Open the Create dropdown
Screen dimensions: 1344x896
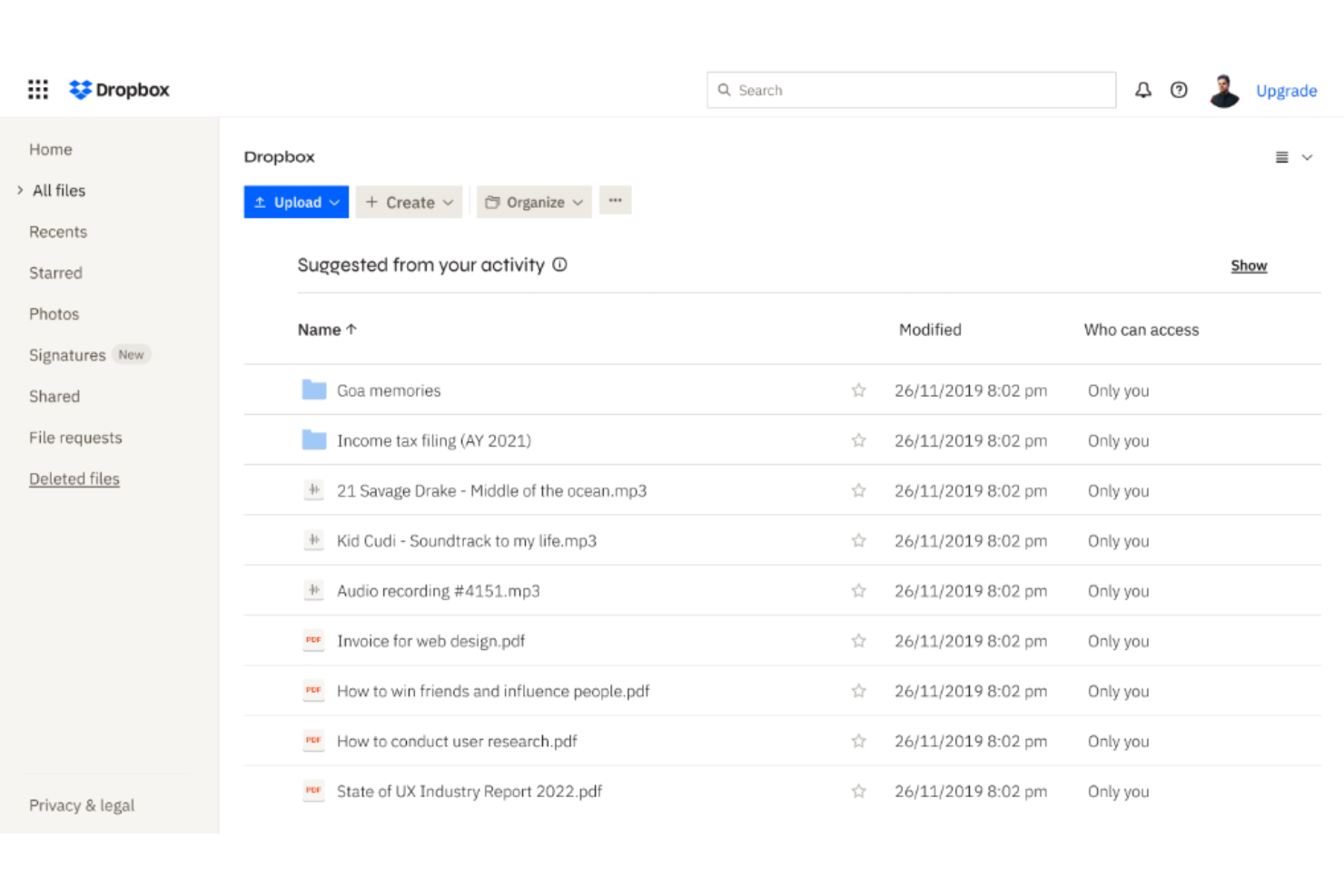[409, 202]
